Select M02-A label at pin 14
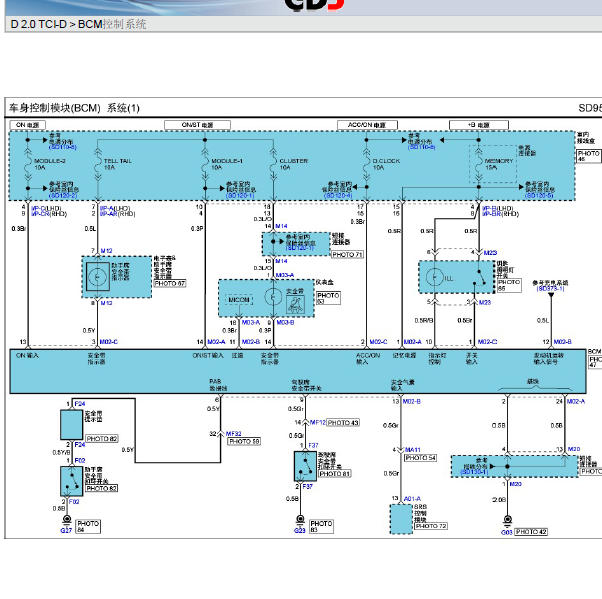 click(216, 342)
